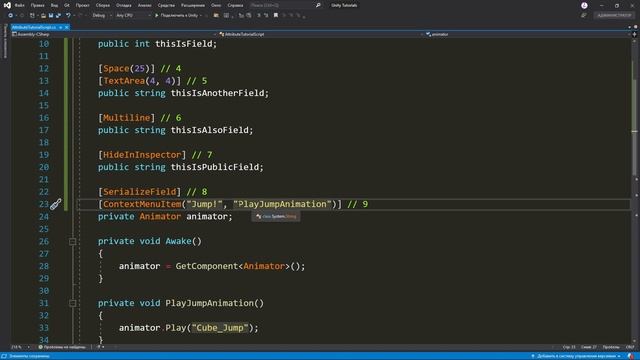Open the Отладка menu
This screenshot has height=360, width=640.
[124, 5]
